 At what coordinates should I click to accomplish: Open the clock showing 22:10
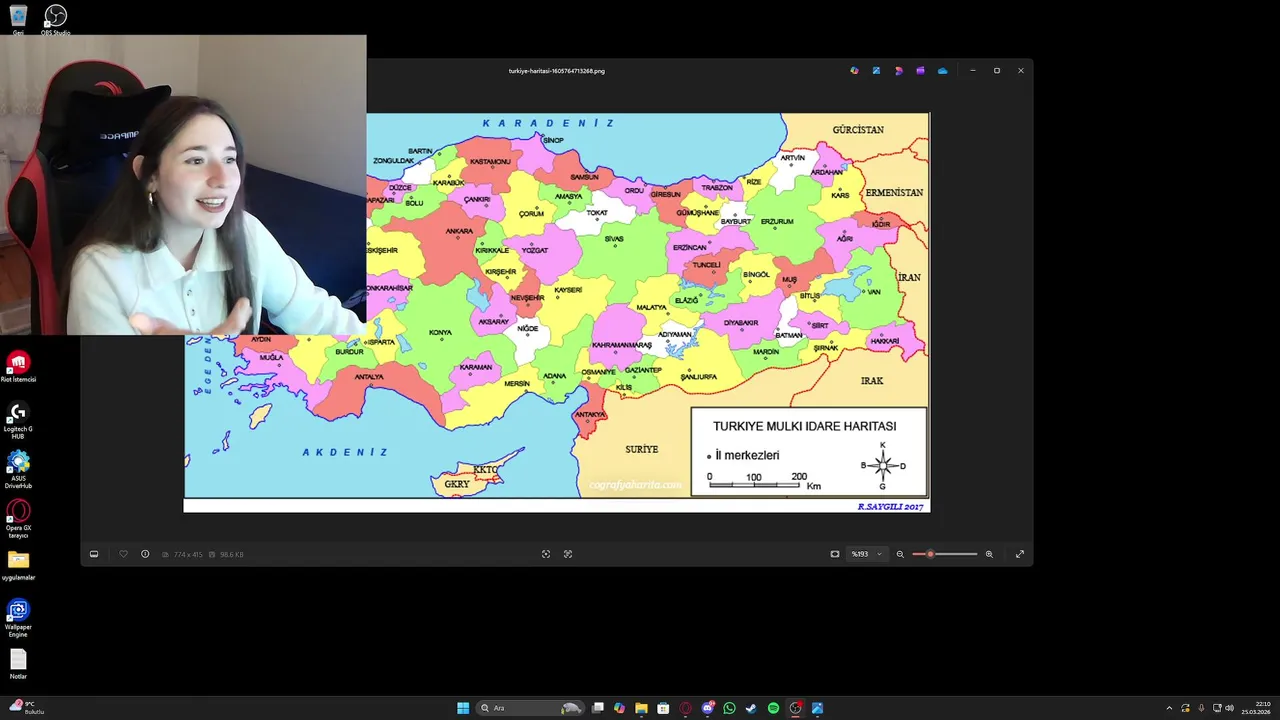click(x=1257, y=708)
